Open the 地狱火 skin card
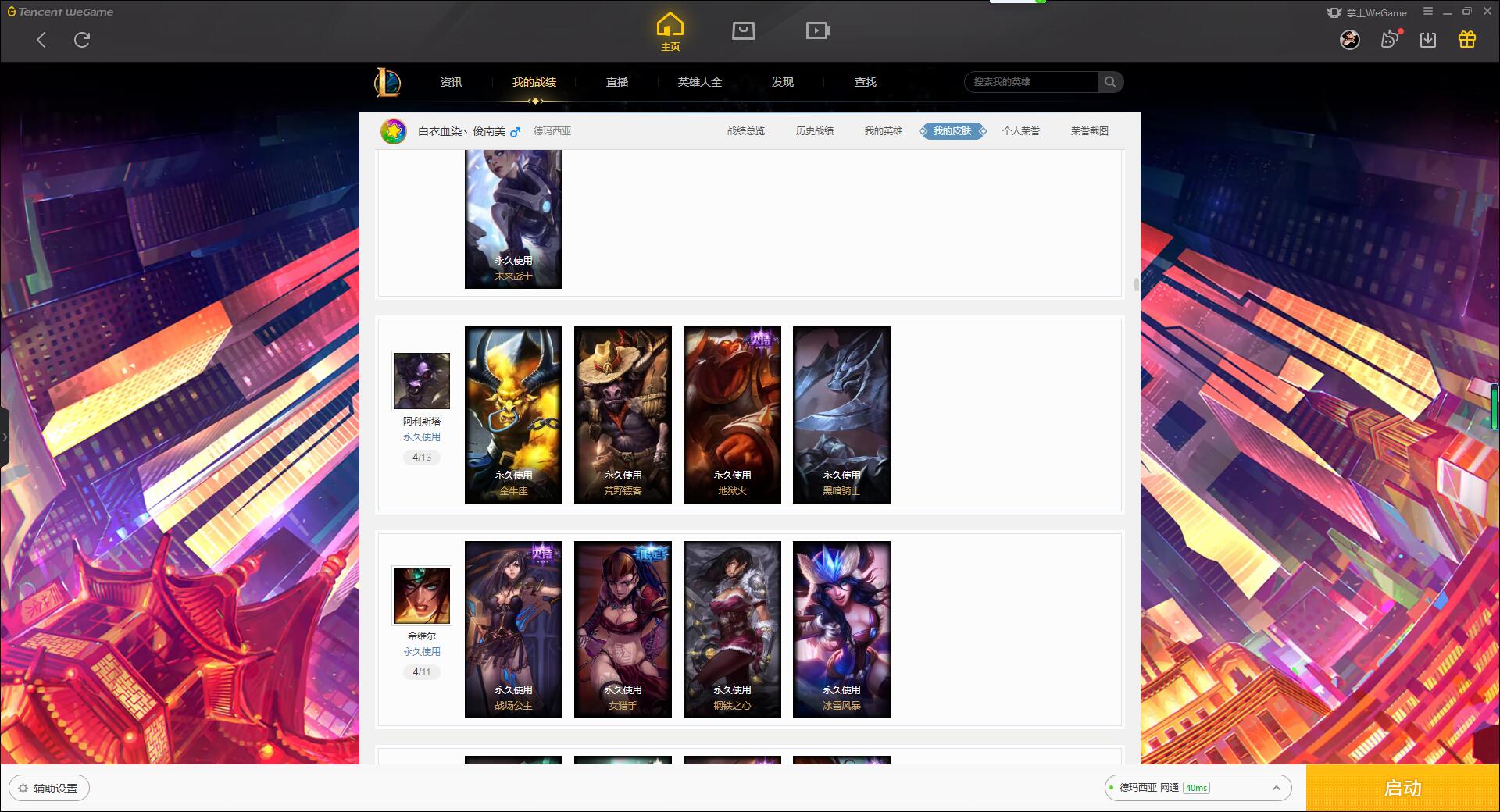Viewport: 1500px width, 812px height. [x=732, y=415]
